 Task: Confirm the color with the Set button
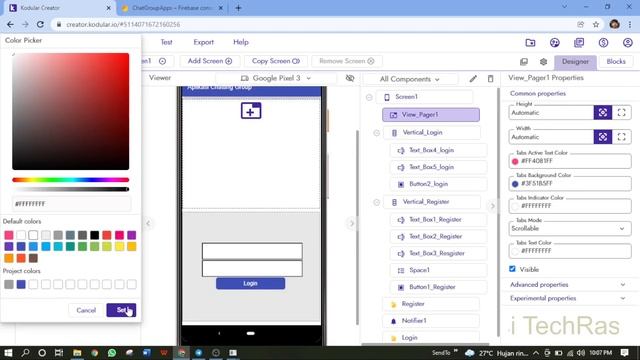[121, 310]
